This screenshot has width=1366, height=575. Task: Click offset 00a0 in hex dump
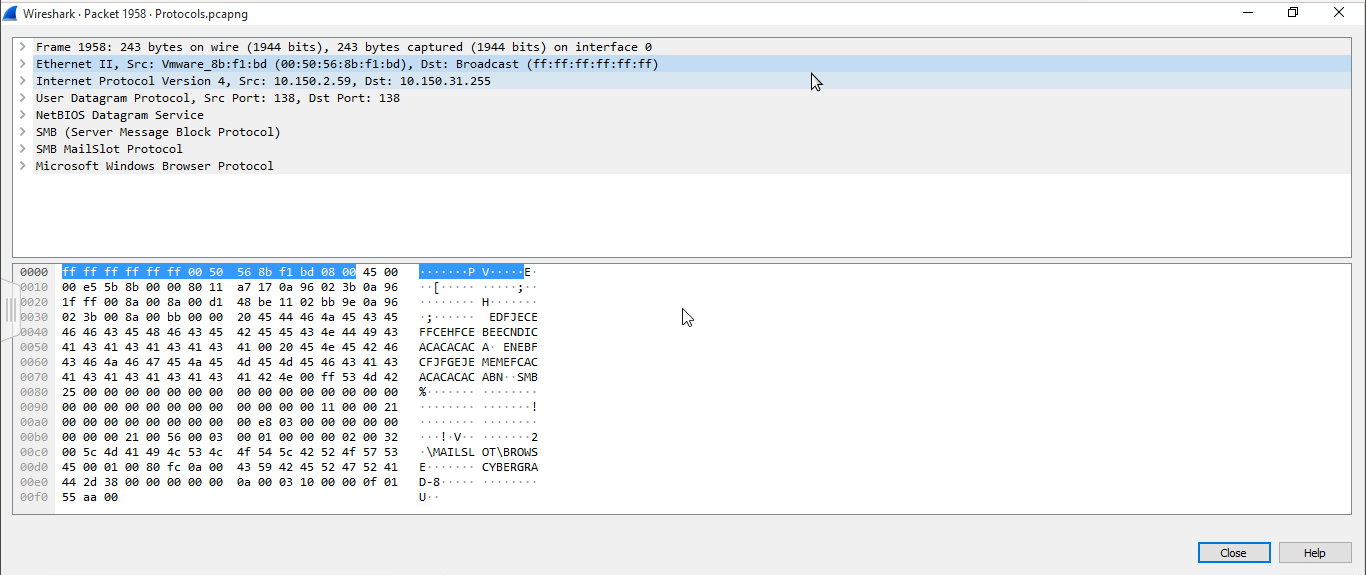(34, 422)
